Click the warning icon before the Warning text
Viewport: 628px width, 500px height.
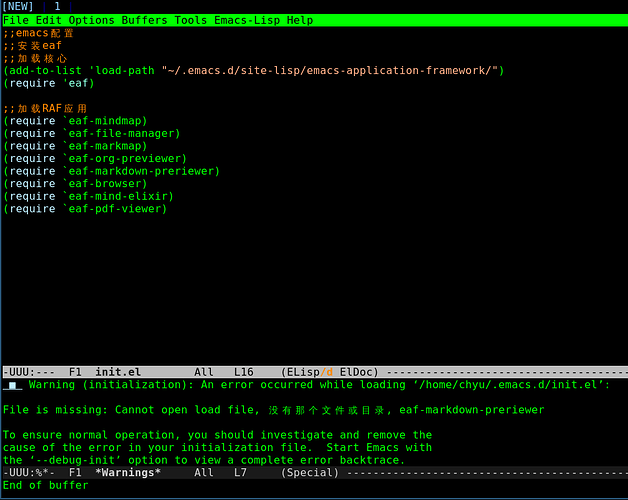[13, 385]
